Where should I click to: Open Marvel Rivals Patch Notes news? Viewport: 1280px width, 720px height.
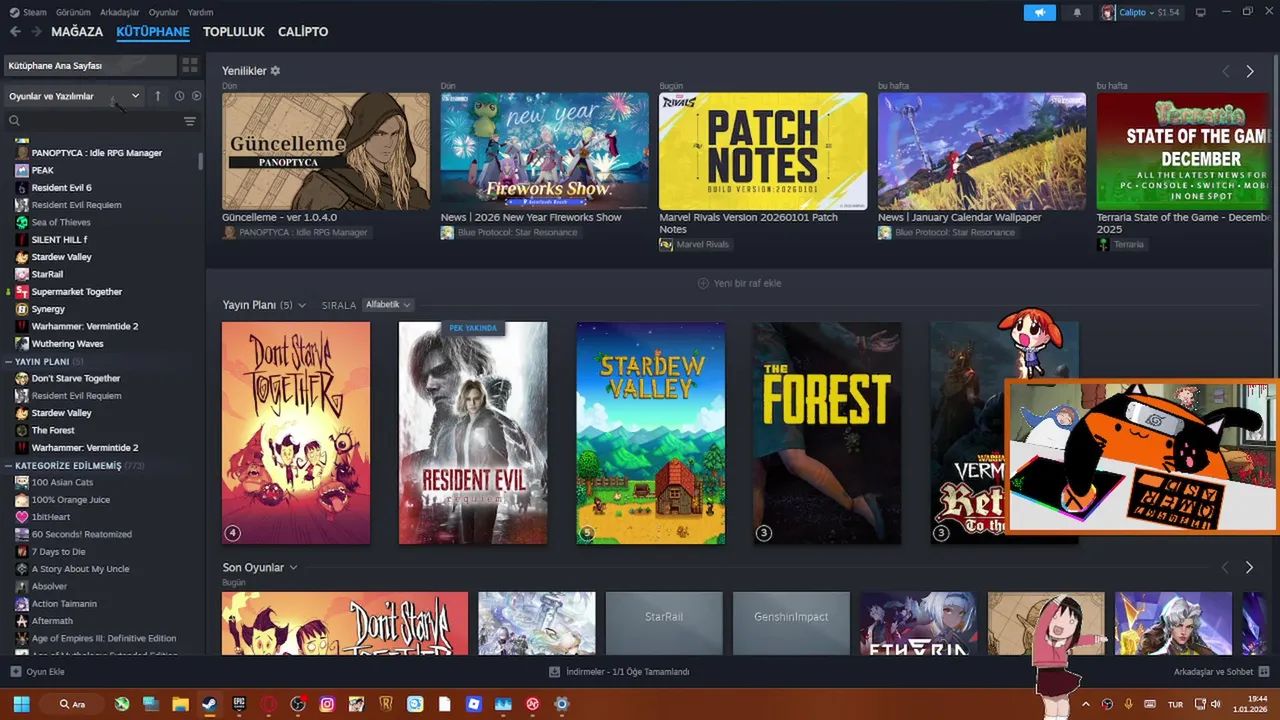763,151
